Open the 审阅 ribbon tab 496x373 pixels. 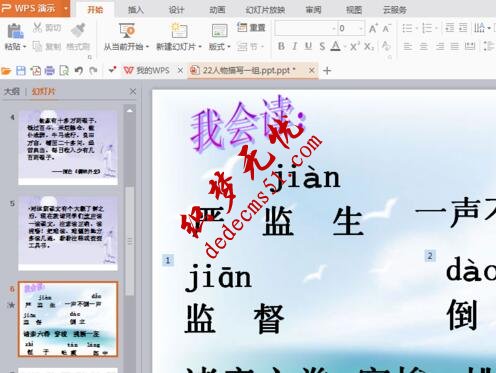pyautogui.click(x=313, y=10)
